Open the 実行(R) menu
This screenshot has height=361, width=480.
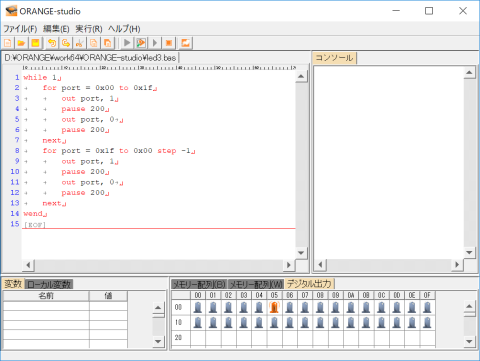coord(89,29)
